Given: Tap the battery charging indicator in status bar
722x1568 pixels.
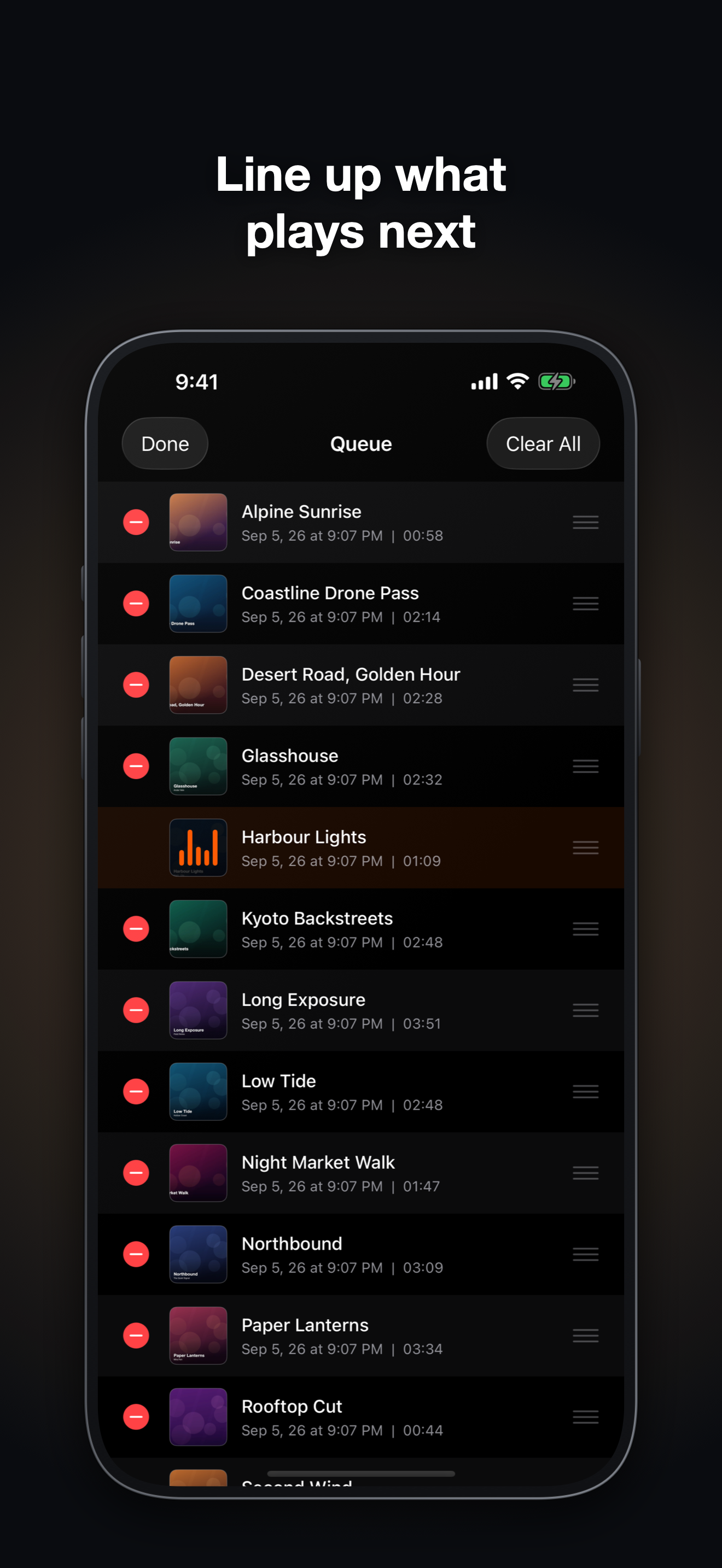Looking at the screenshot, I should click(x=556, y=382).
